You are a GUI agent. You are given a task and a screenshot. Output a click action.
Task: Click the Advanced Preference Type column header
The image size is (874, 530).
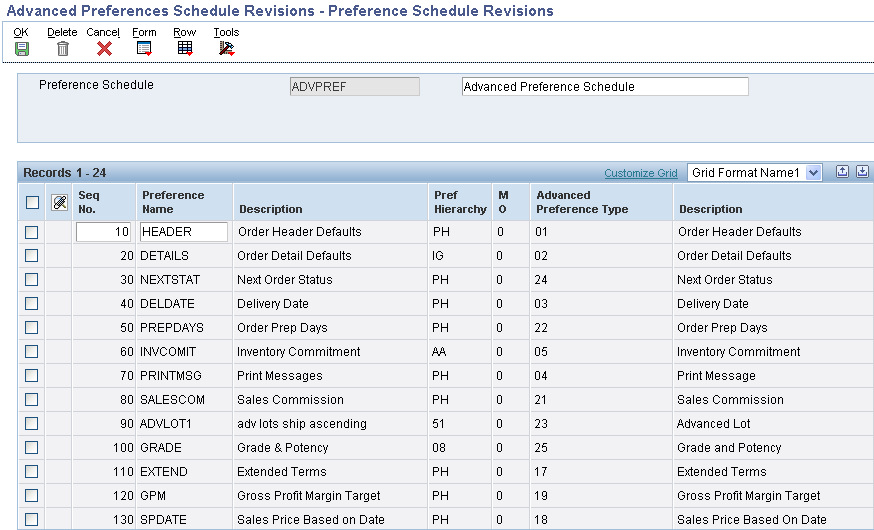[x=602, y=202]
